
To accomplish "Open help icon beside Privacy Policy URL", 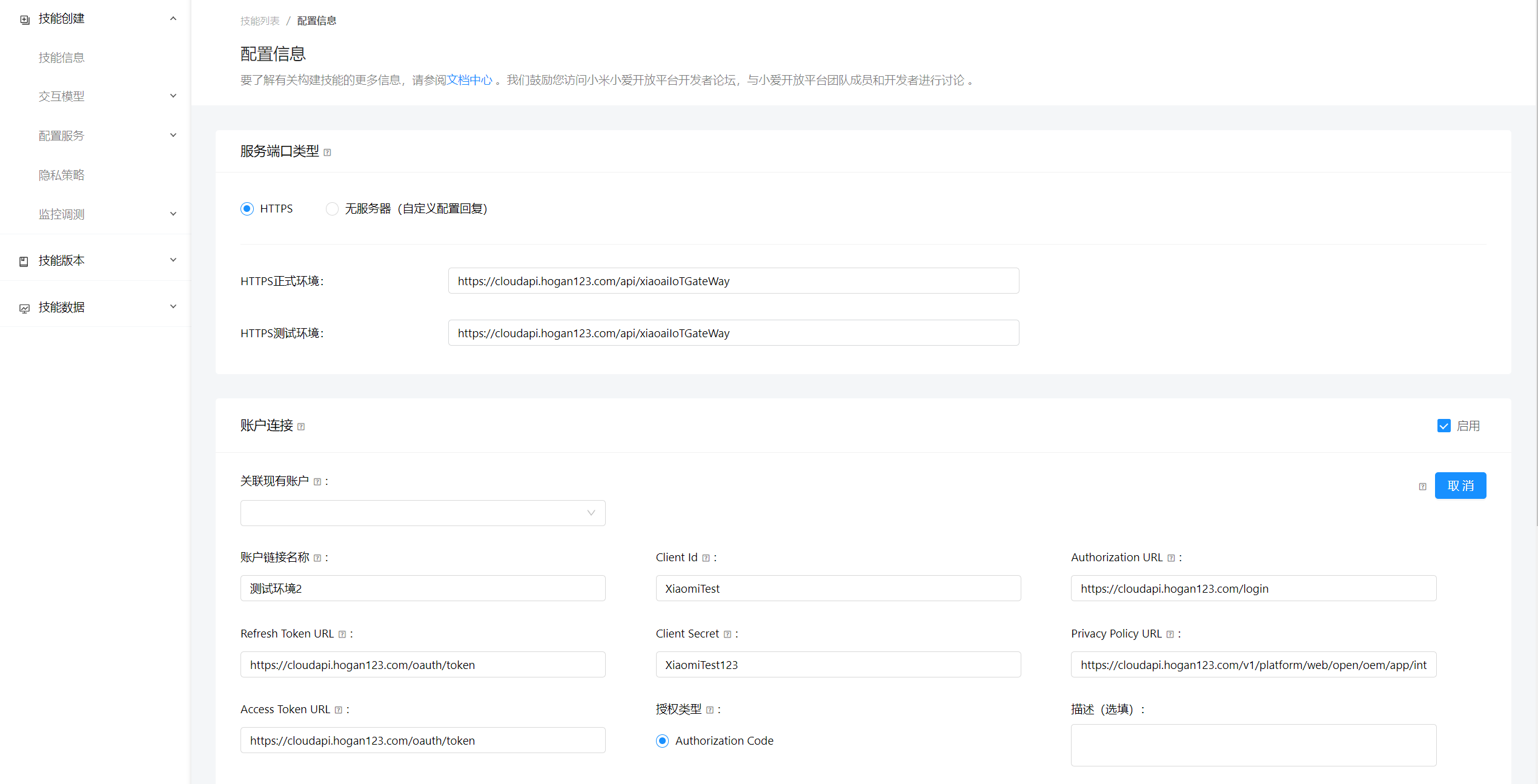I will (1170, 634).
